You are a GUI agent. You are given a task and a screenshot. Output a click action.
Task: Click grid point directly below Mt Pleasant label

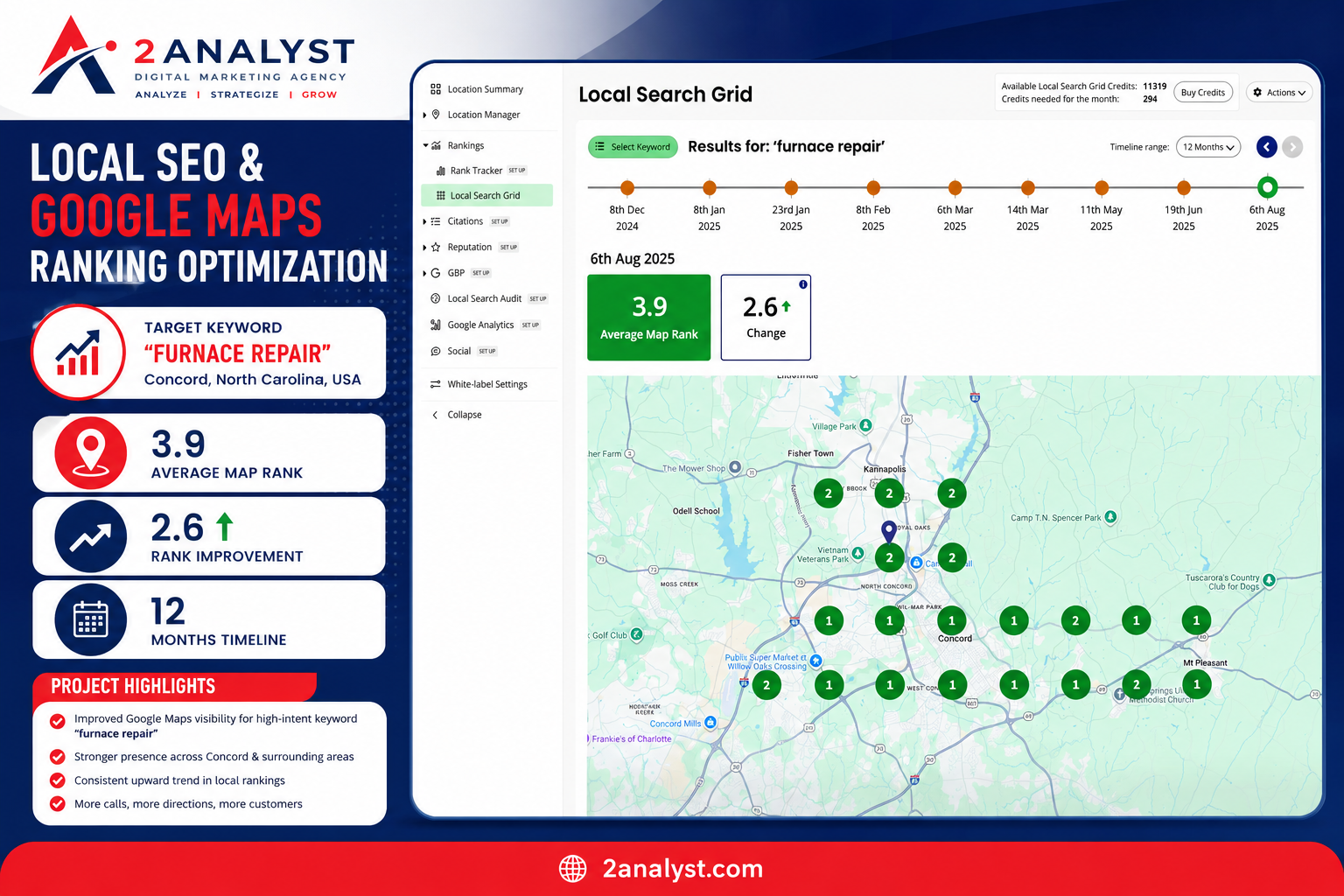(1197, 684)
